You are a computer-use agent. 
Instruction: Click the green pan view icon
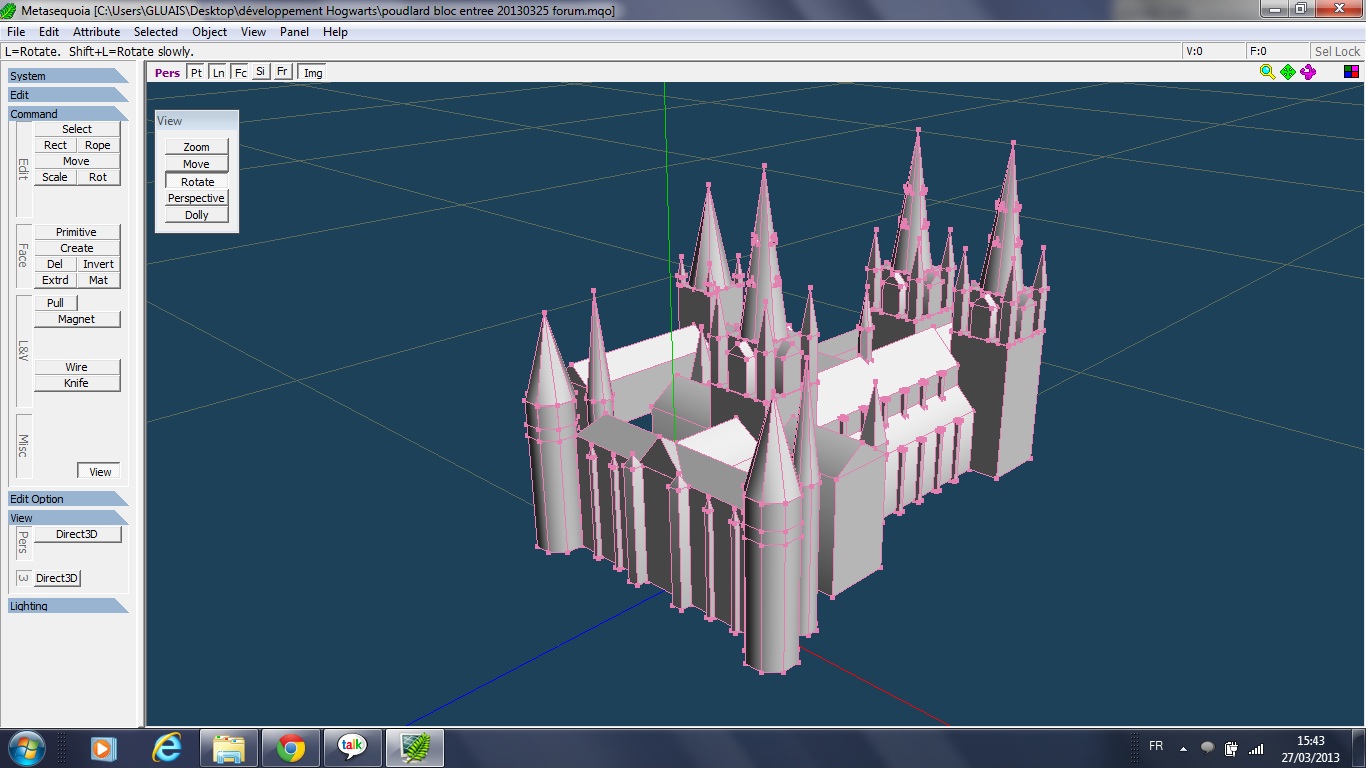1288,72
